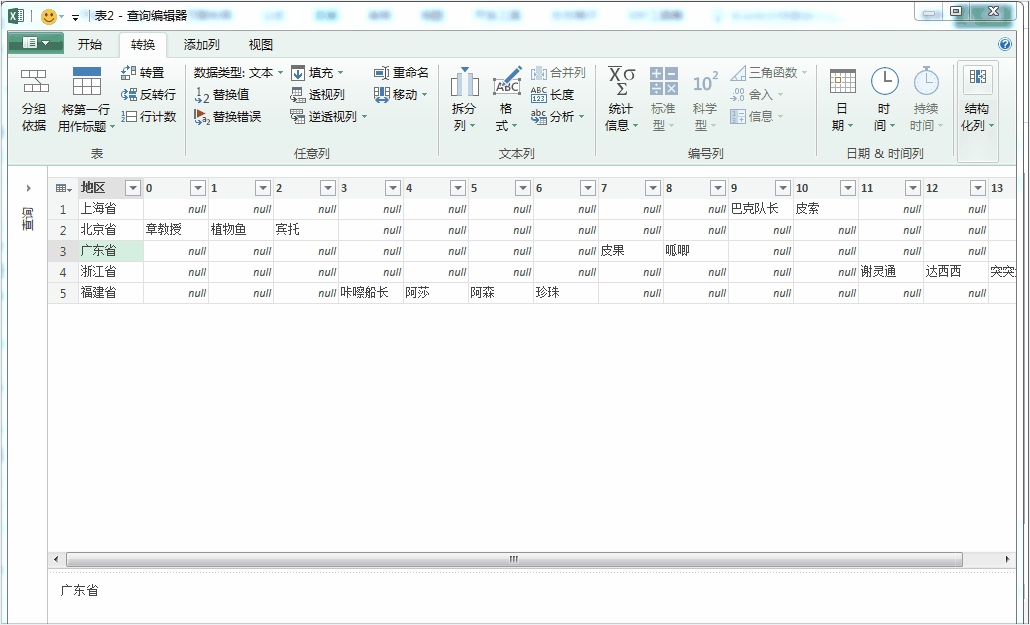Select cell 珍珠

point(566,293)
